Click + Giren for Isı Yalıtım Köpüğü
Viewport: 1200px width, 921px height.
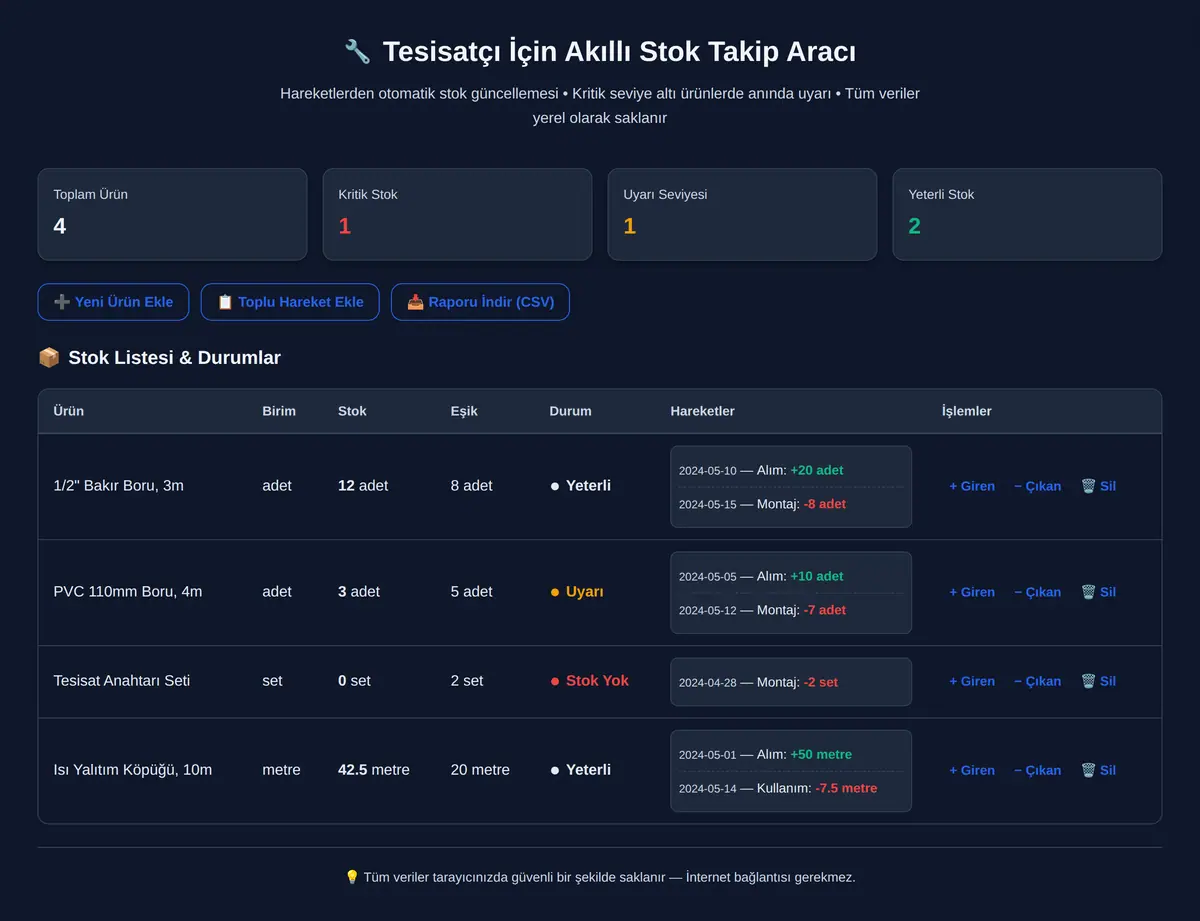[972, 770]
